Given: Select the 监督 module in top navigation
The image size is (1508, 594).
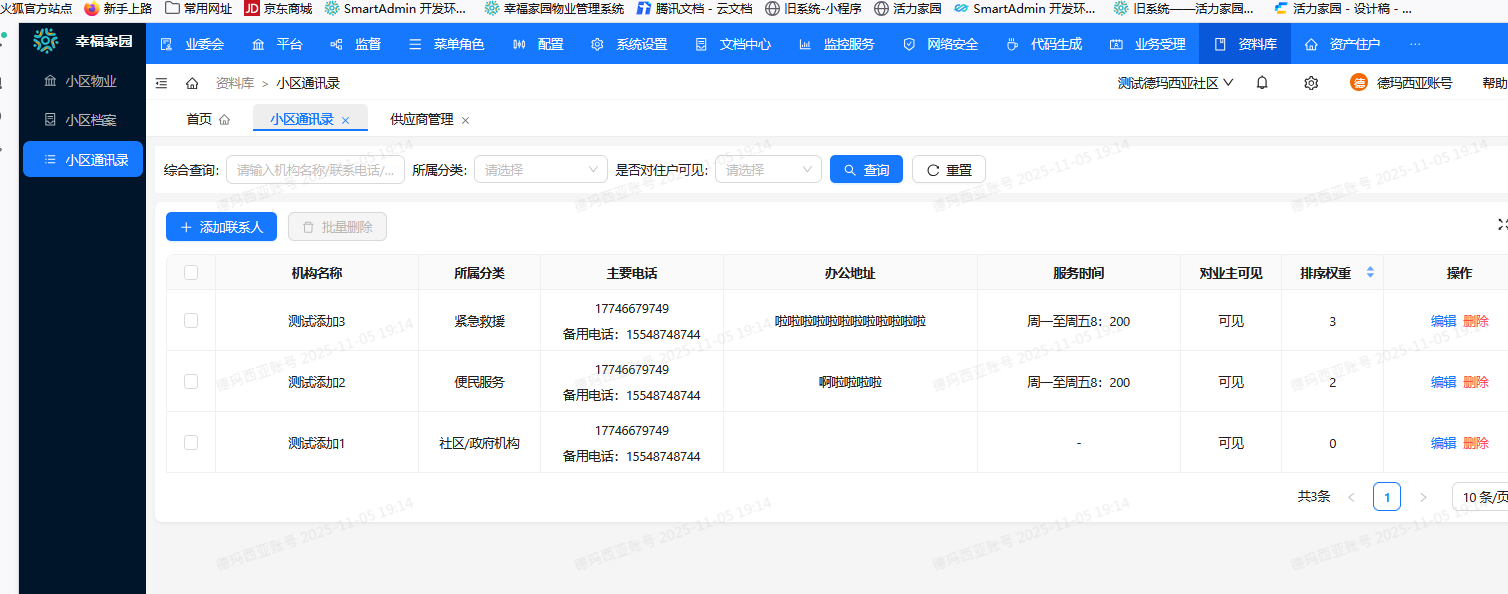Looking at the screenshot, I should (347, 43).
